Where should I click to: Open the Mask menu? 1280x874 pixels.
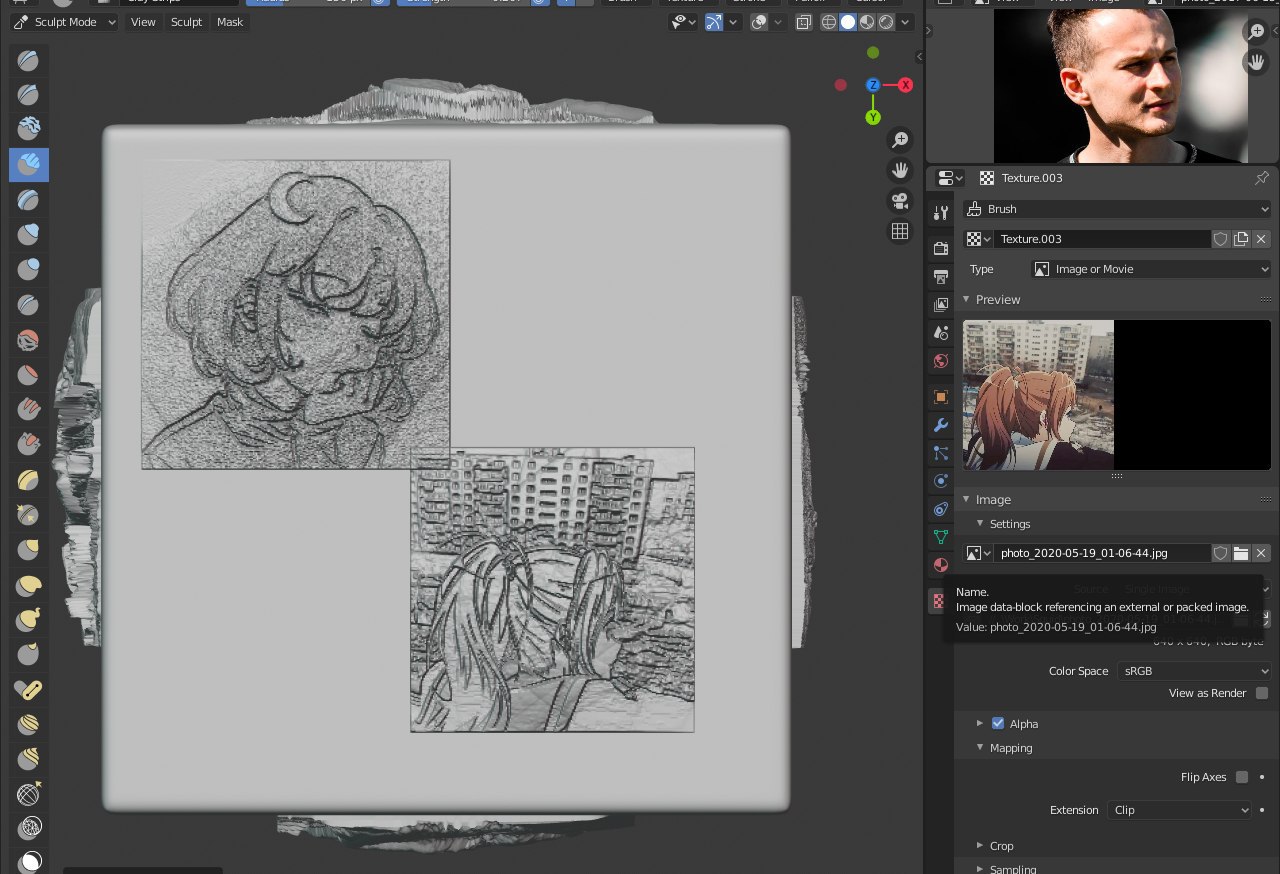click(230, 22)
